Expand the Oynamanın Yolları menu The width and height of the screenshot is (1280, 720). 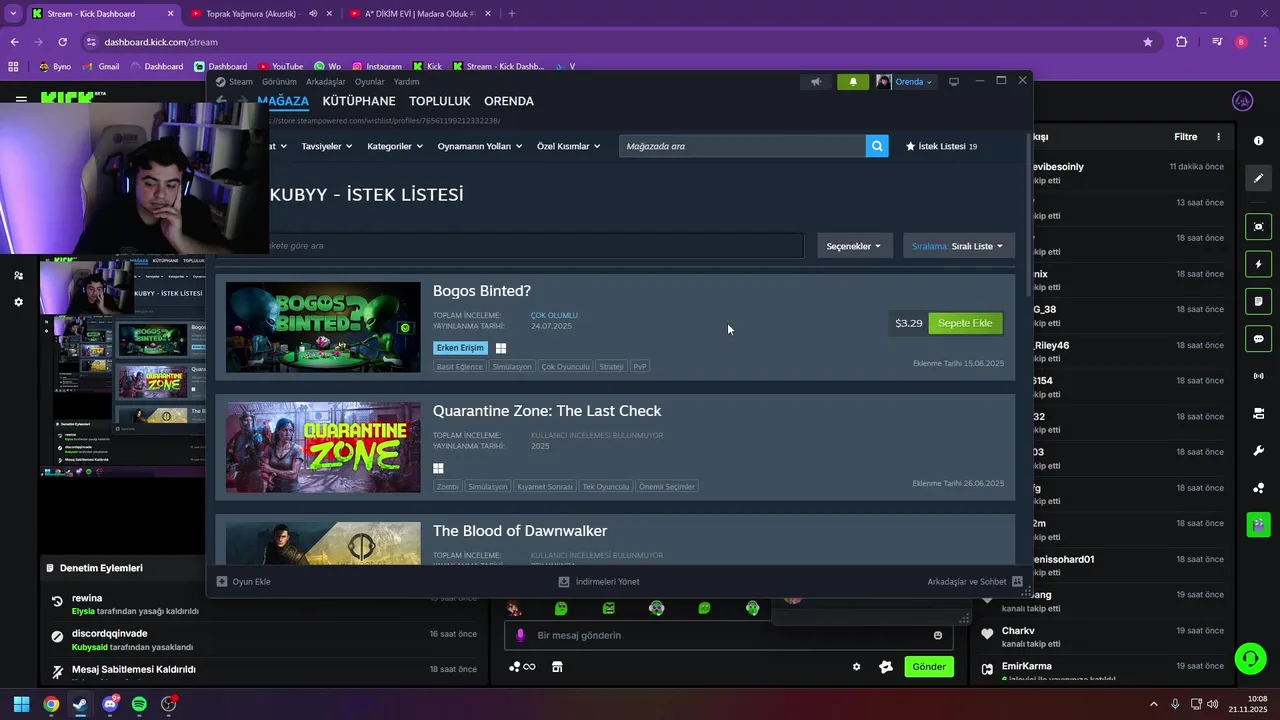[x=480, y=146]
